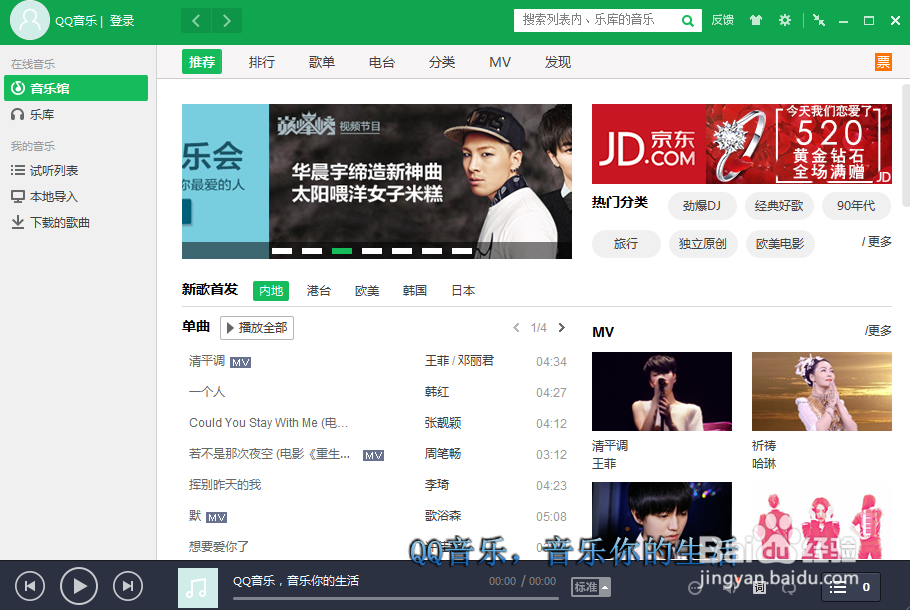Viewport: 910px width, 610px height.
Task: Select the 港台 new songs filter
Action: 319,291
